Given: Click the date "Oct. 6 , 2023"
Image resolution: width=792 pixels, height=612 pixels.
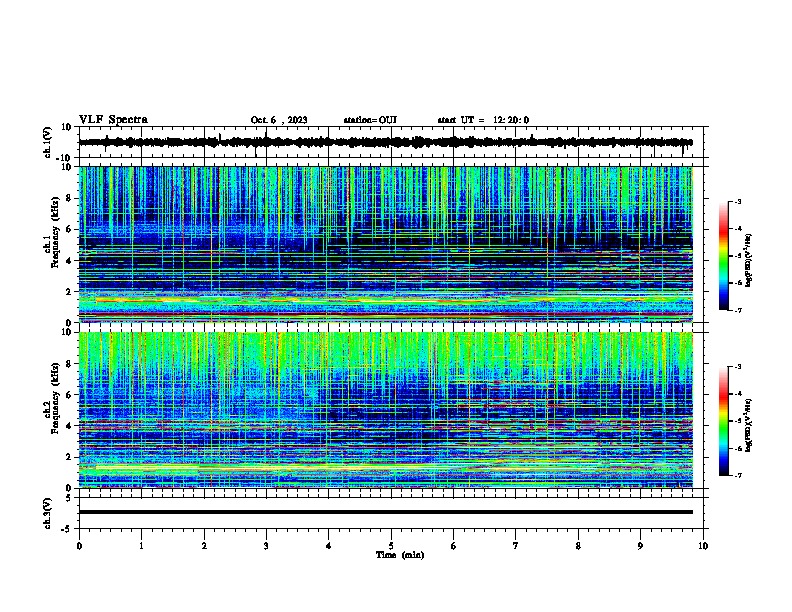Looking at the screenshot, I should click(279, 120).
